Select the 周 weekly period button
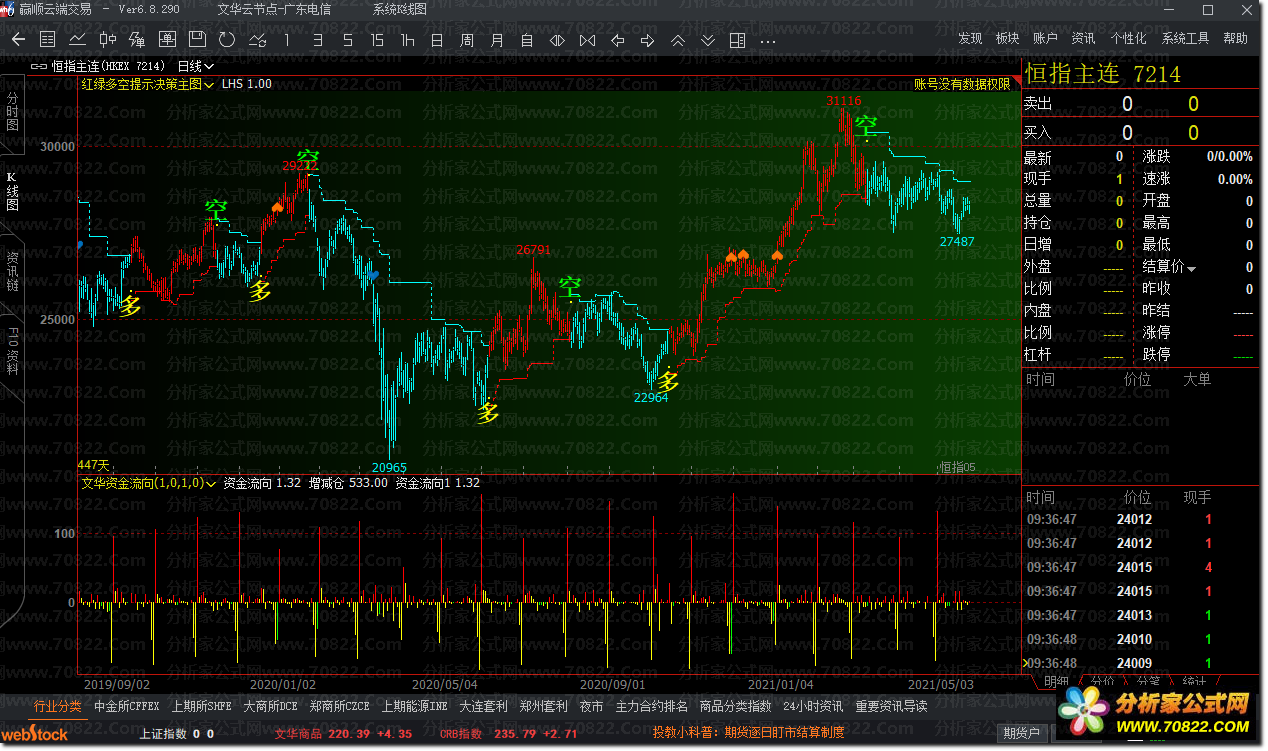 click(x=467, y=40)
